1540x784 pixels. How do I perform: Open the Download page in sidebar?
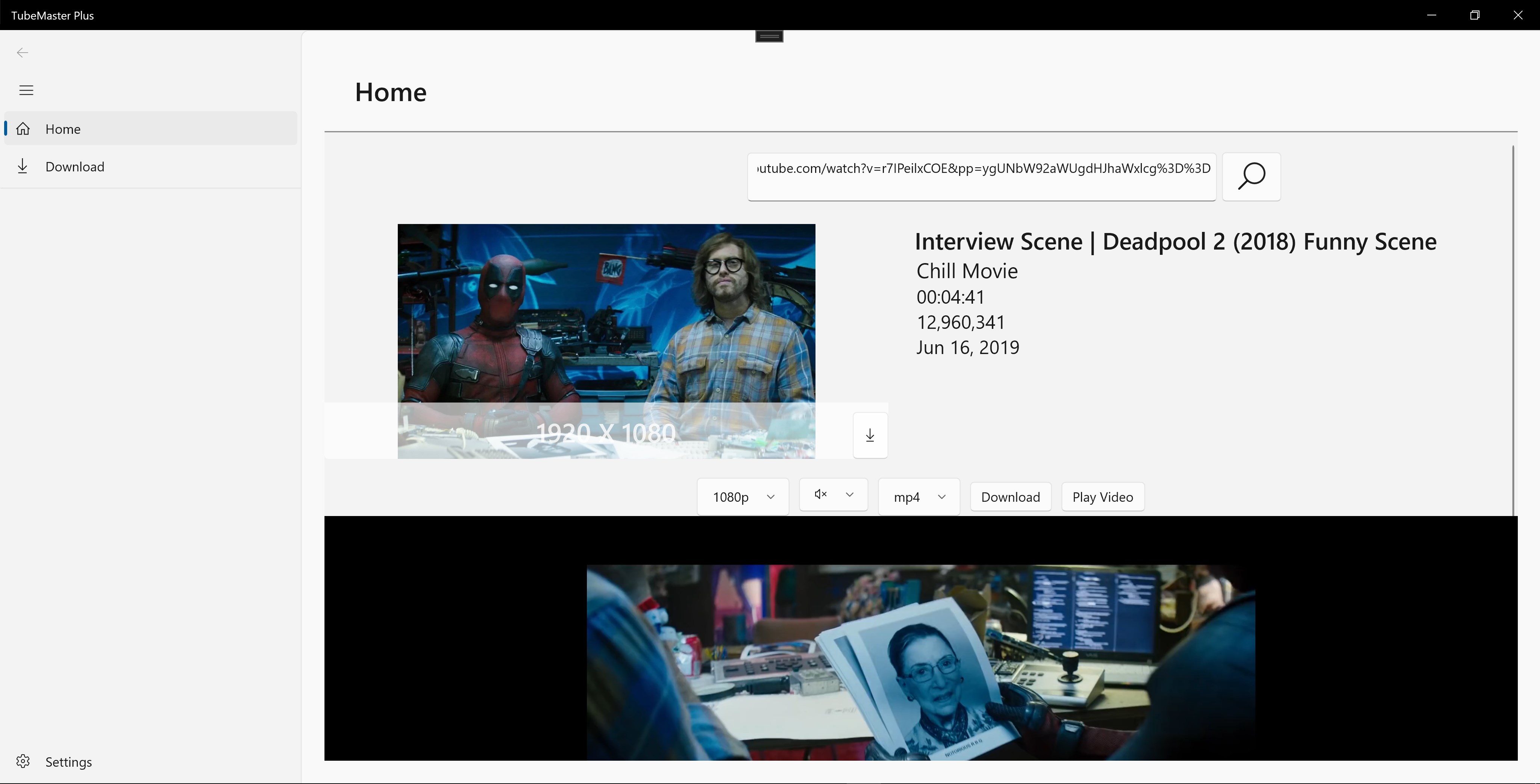pyautogui.click(x=151, y=166)
